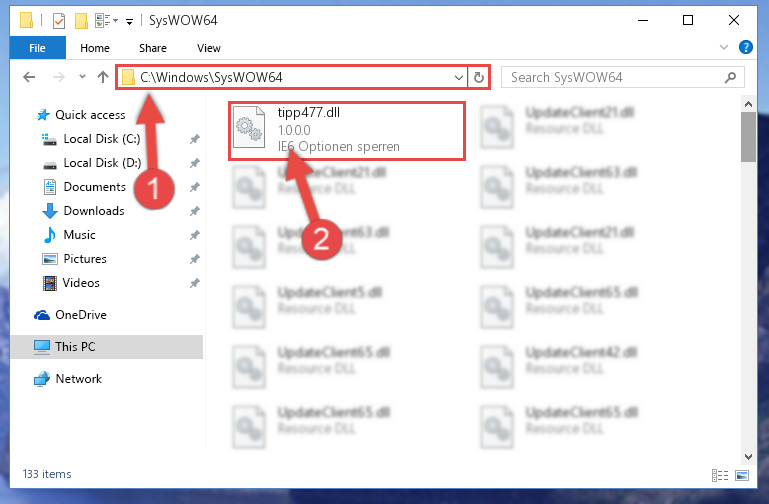The image size is (769, 504).
Task: Switch to large icons view in status bar
Action: [x=742, y=475]
